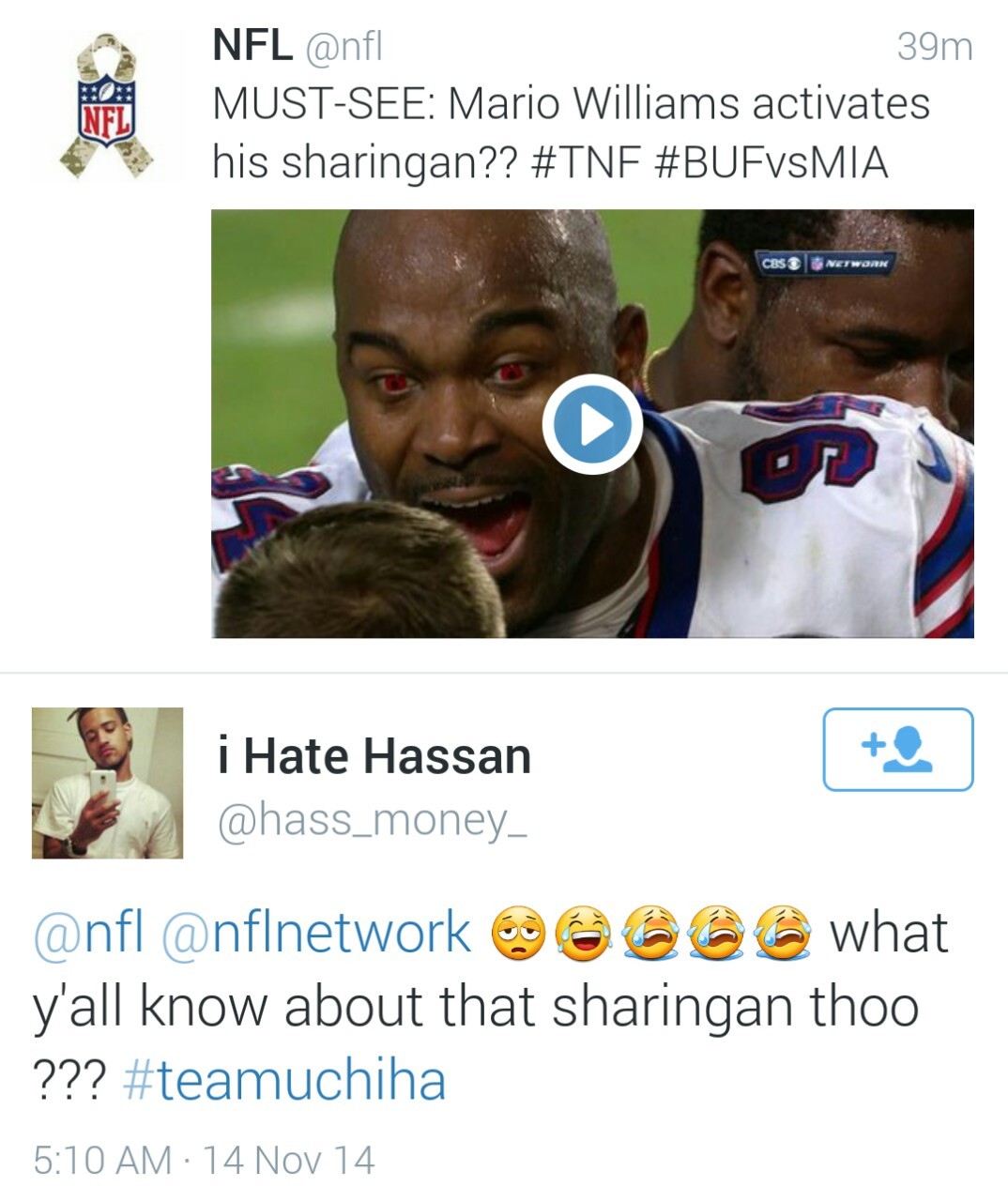This screenshot has height=1201, width=1008.
Task: Tap the CBS NFL Network watermark in video
Action: tap(827, 264)
